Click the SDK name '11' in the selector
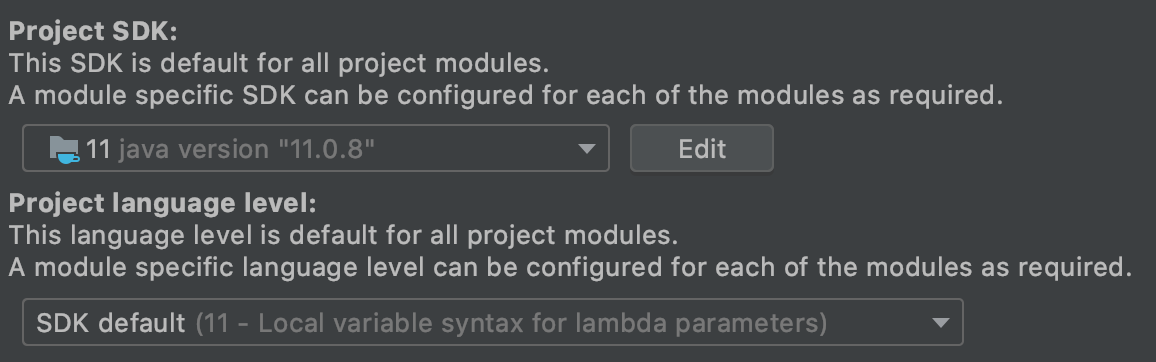The image size is (1156, 362). point(98,149)
